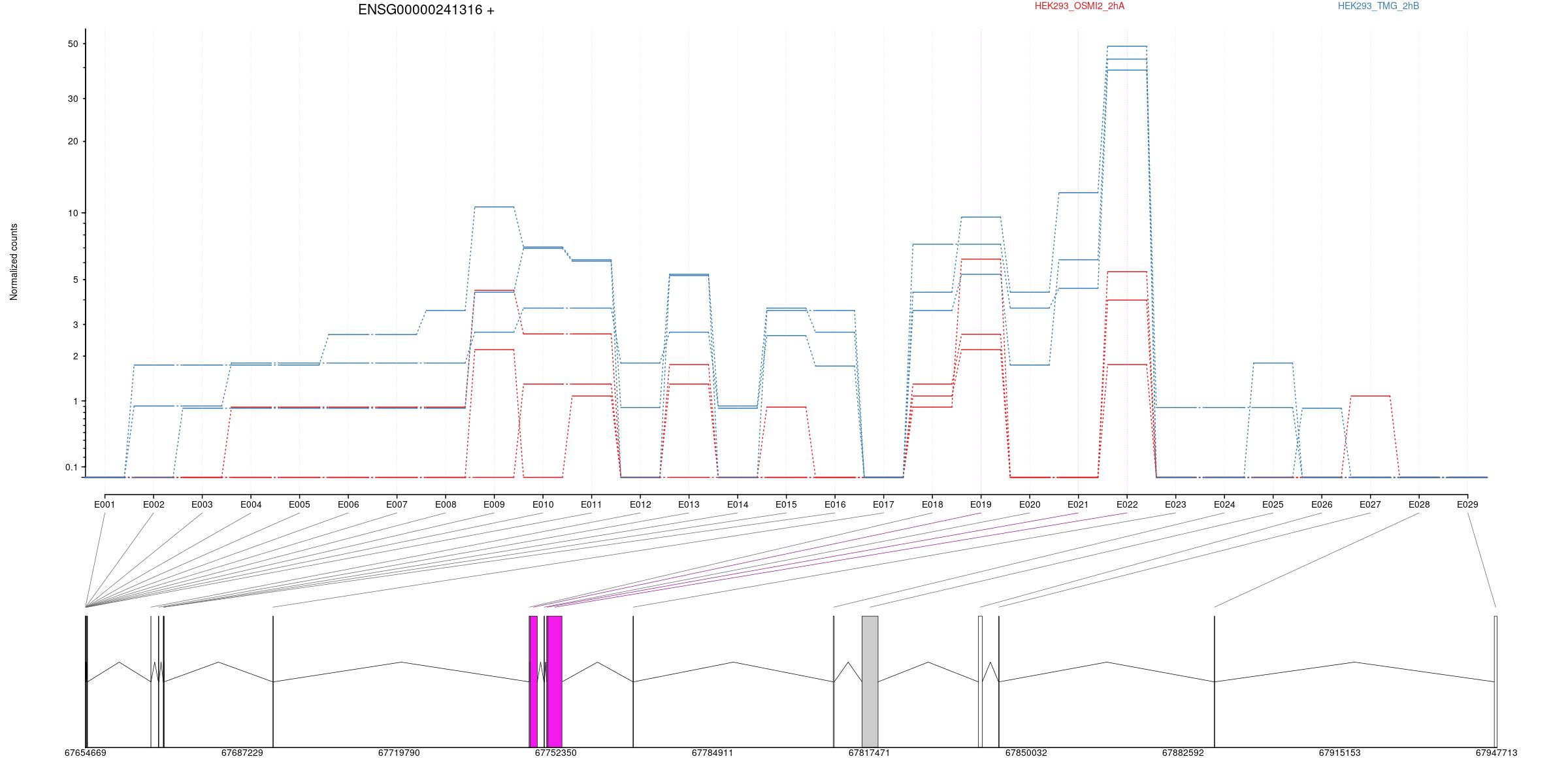This screenshot has height=784, width=1568.
Task: Click exon label E020
Action: pos(1030,504)
